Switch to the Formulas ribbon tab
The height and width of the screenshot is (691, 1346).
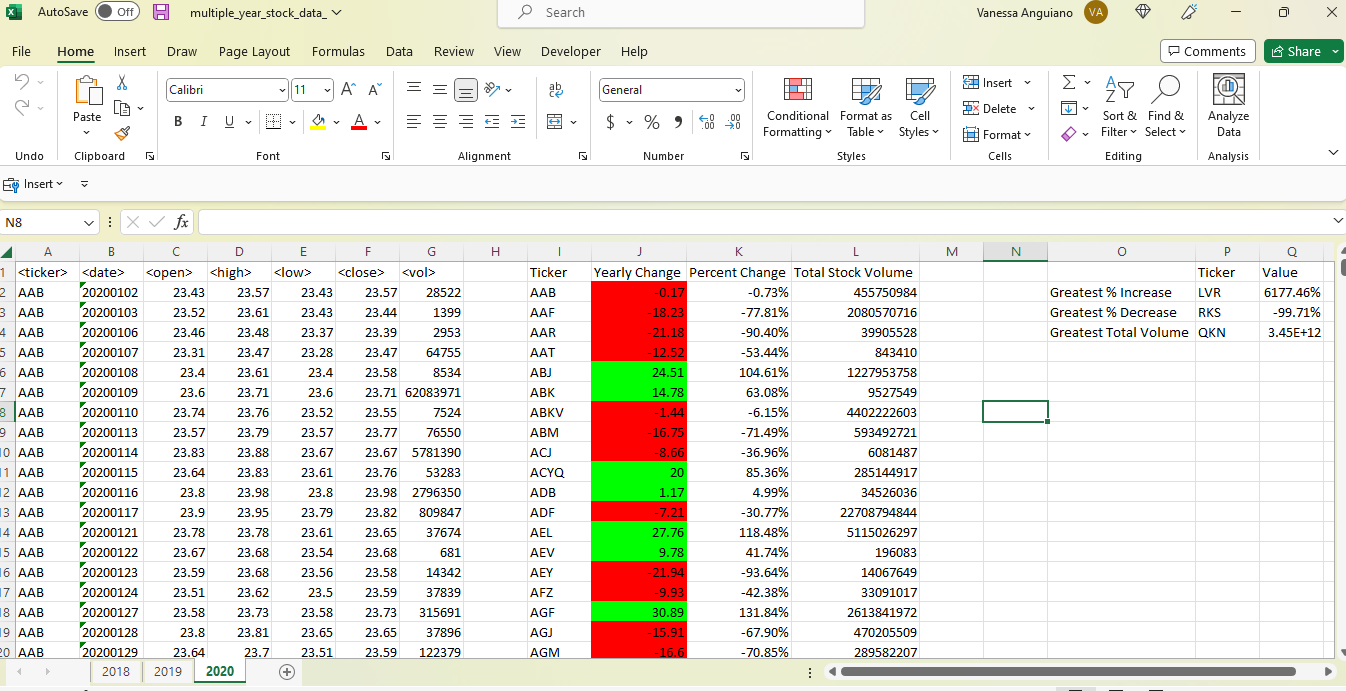click(x=338, y=51)
